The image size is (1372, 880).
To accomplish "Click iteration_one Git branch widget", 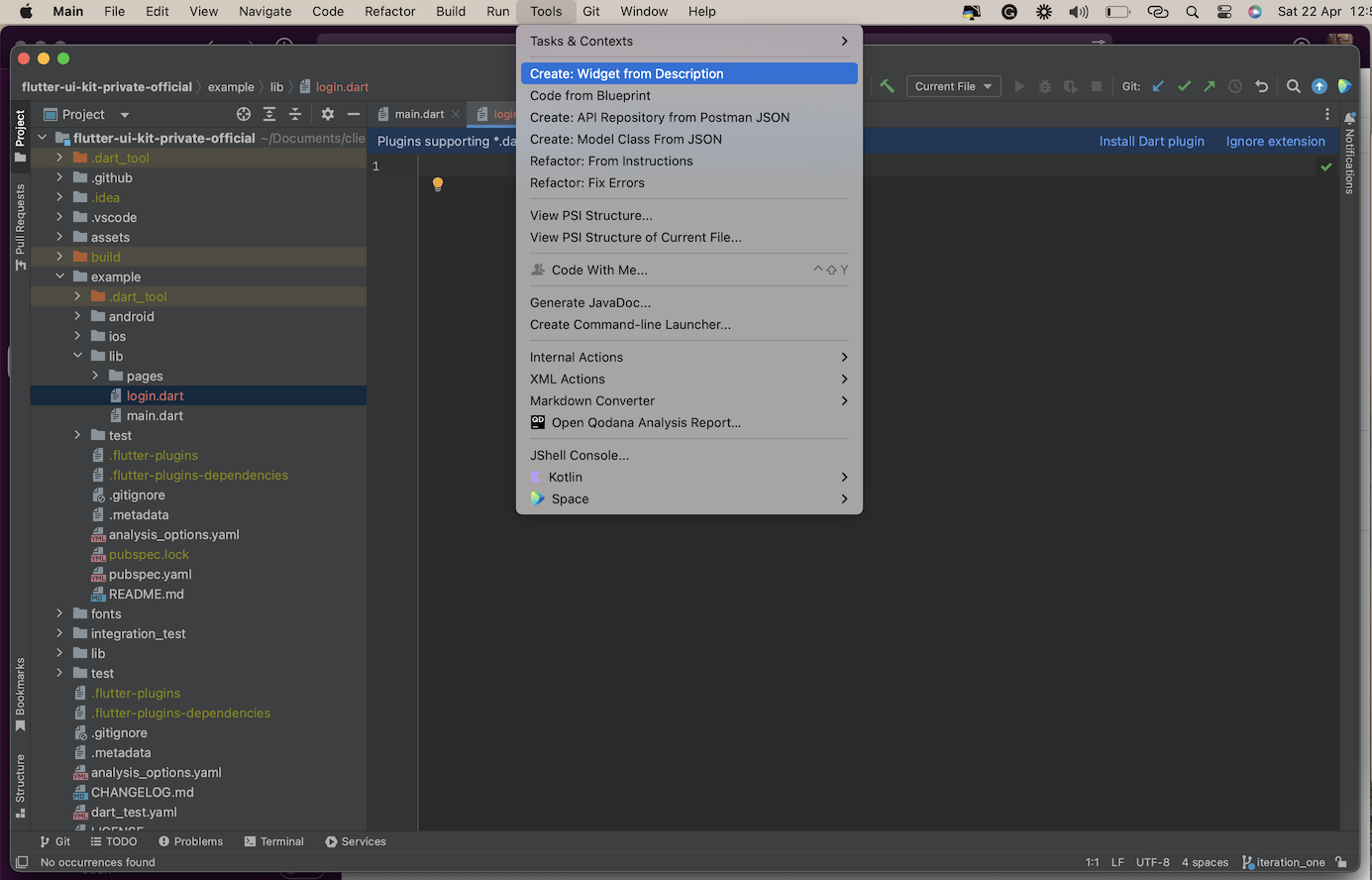I will click(1284, 862).
